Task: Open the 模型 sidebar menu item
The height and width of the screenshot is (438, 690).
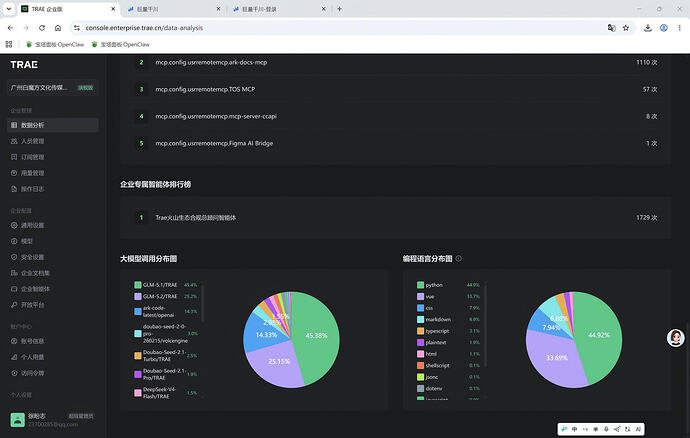Action: 53,241
